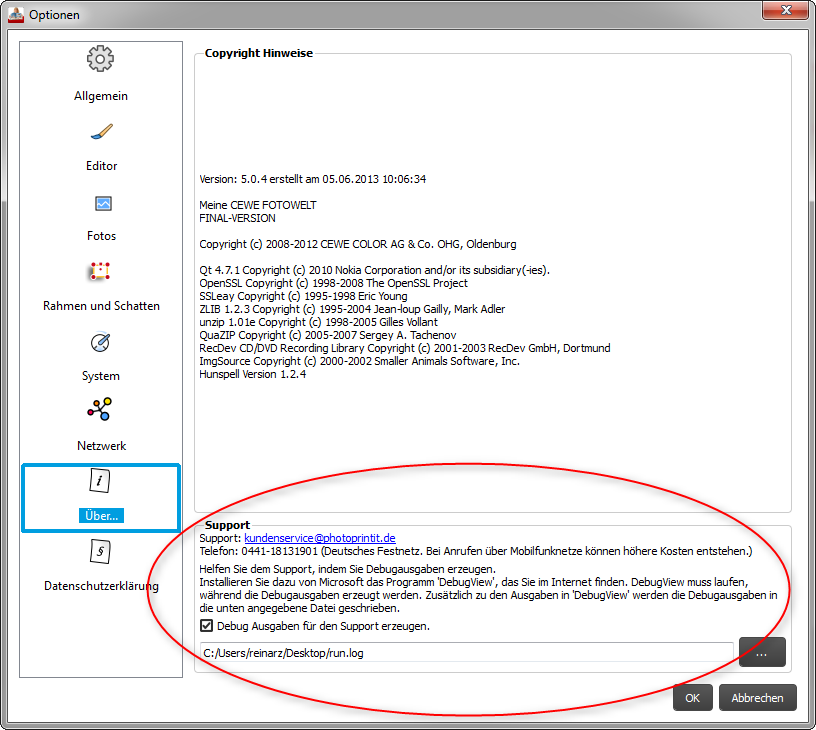
Task: Go to the System section label
Action: pyautogui.click(x=100, y=376)
